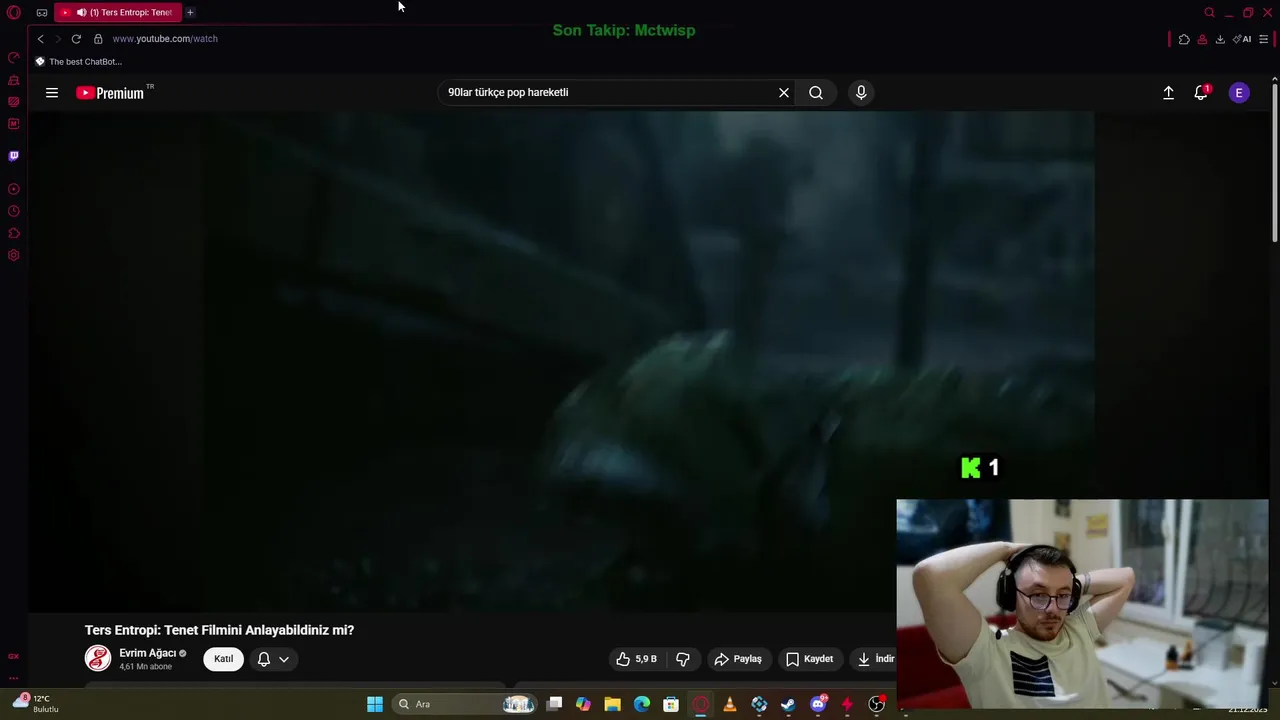The height and width of the screenshot is (720, 1280).
Task: Open browser extensions toolbar icon
Action: [x=1184, y=39]
